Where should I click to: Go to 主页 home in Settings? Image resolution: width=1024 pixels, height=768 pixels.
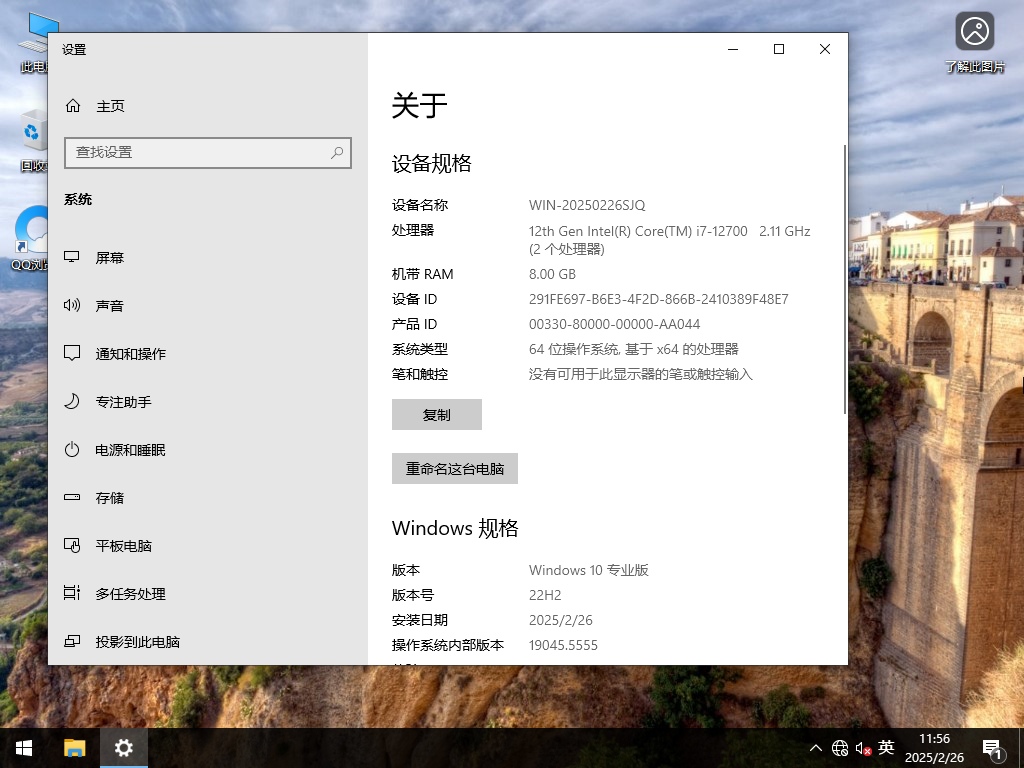(108, 105)
